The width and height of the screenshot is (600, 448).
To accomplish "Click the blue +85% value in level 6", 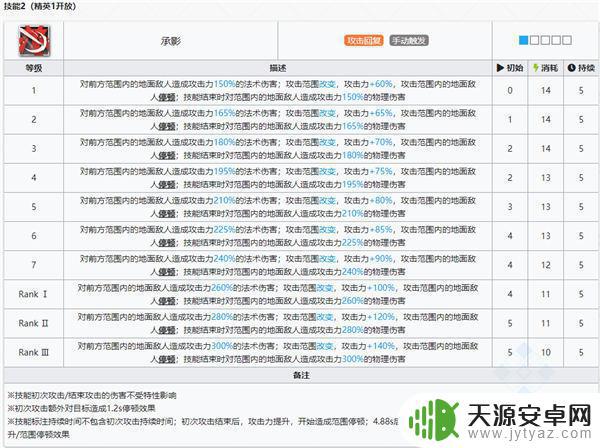I will tap(381, 230).
